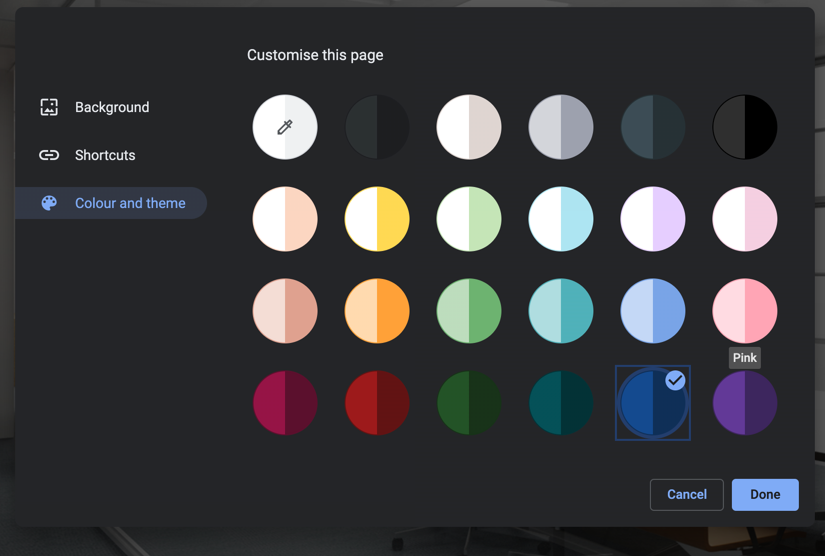Choose the black theme swatch
Screen dimensions: 825x556
[745, 127]
